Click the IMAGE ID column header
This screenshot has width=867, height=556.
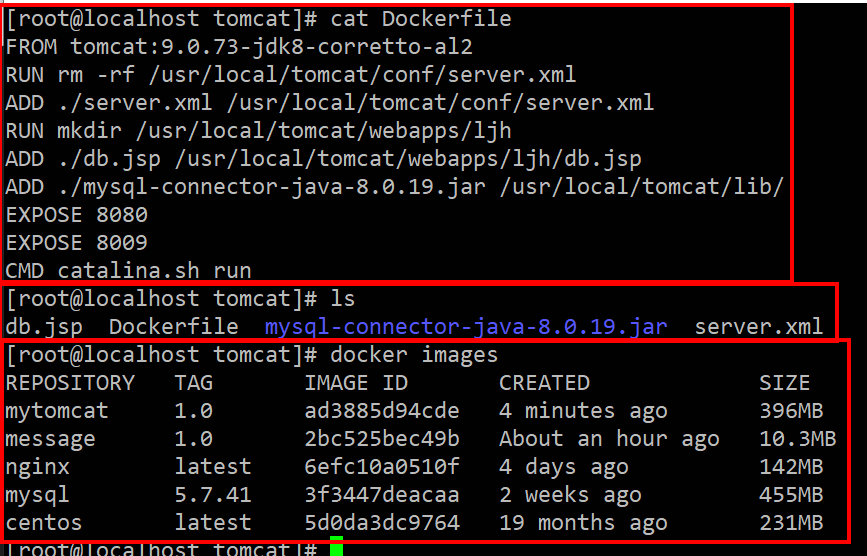click(x=356, y=383)
